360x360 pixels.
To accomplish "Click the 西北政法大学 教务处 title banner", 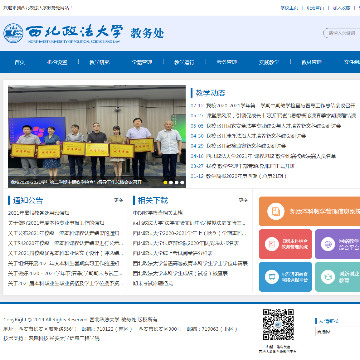I will click(95, 33).
